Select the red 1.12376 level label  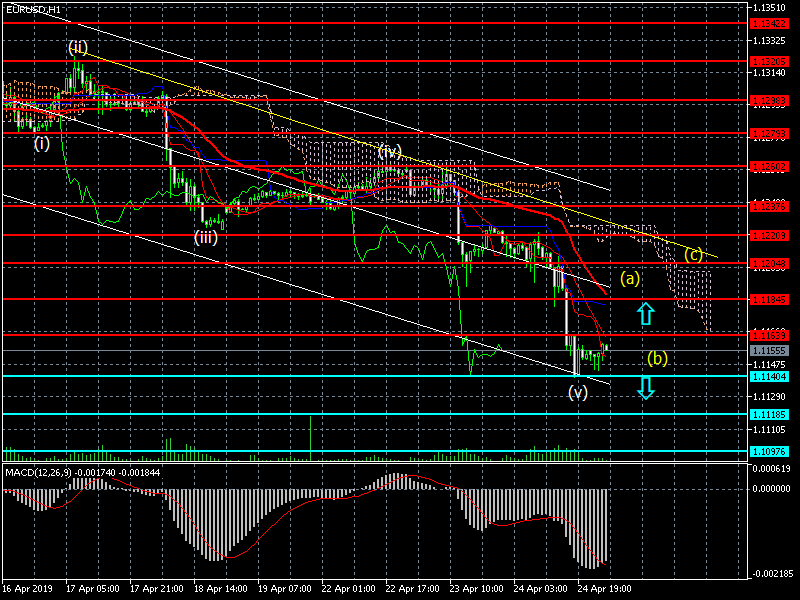click(769, 206)
